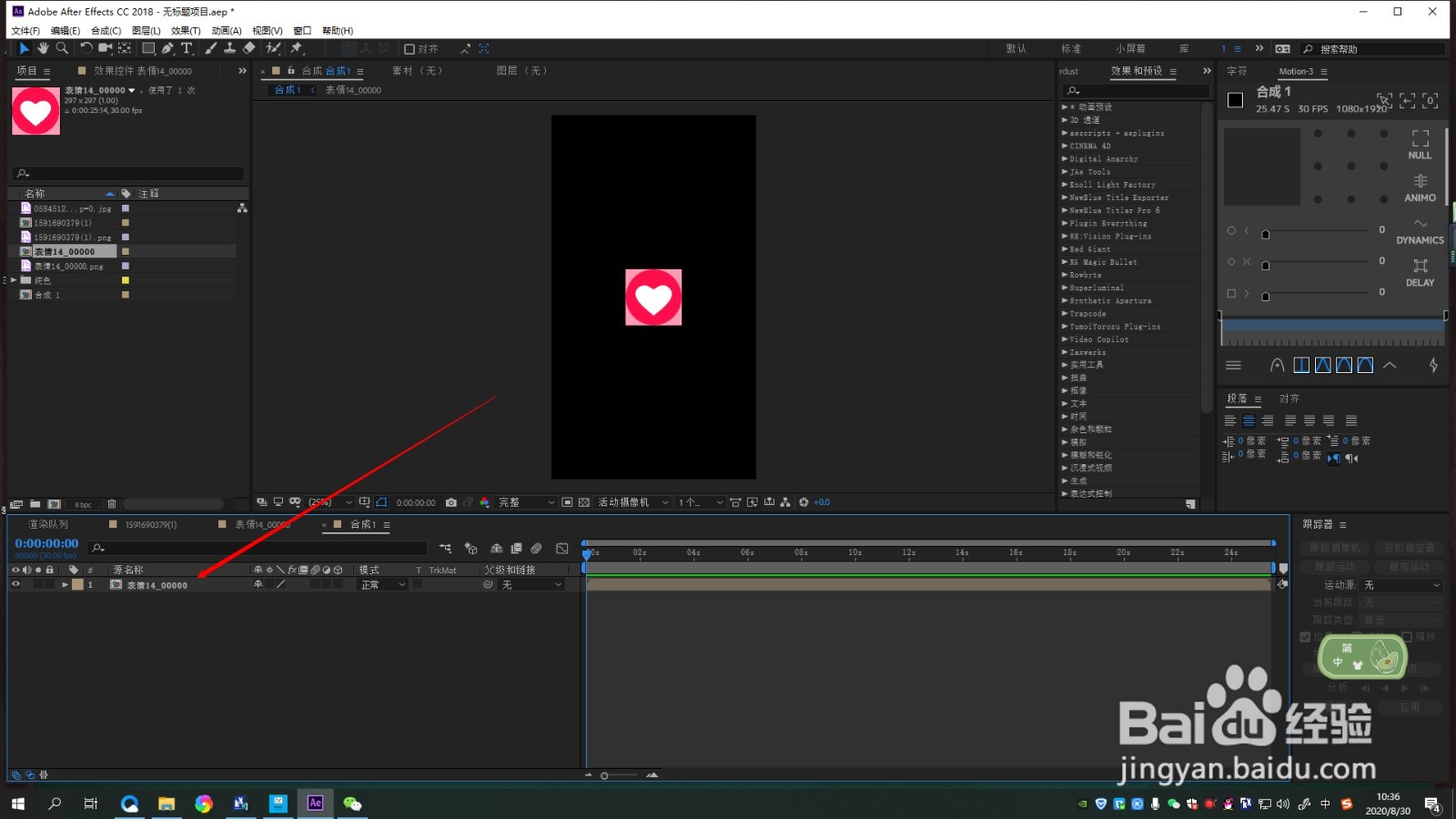Select the Zoom magnifier tool
This screenshot has height=819, width=1456.
click(x=62, y=48)
